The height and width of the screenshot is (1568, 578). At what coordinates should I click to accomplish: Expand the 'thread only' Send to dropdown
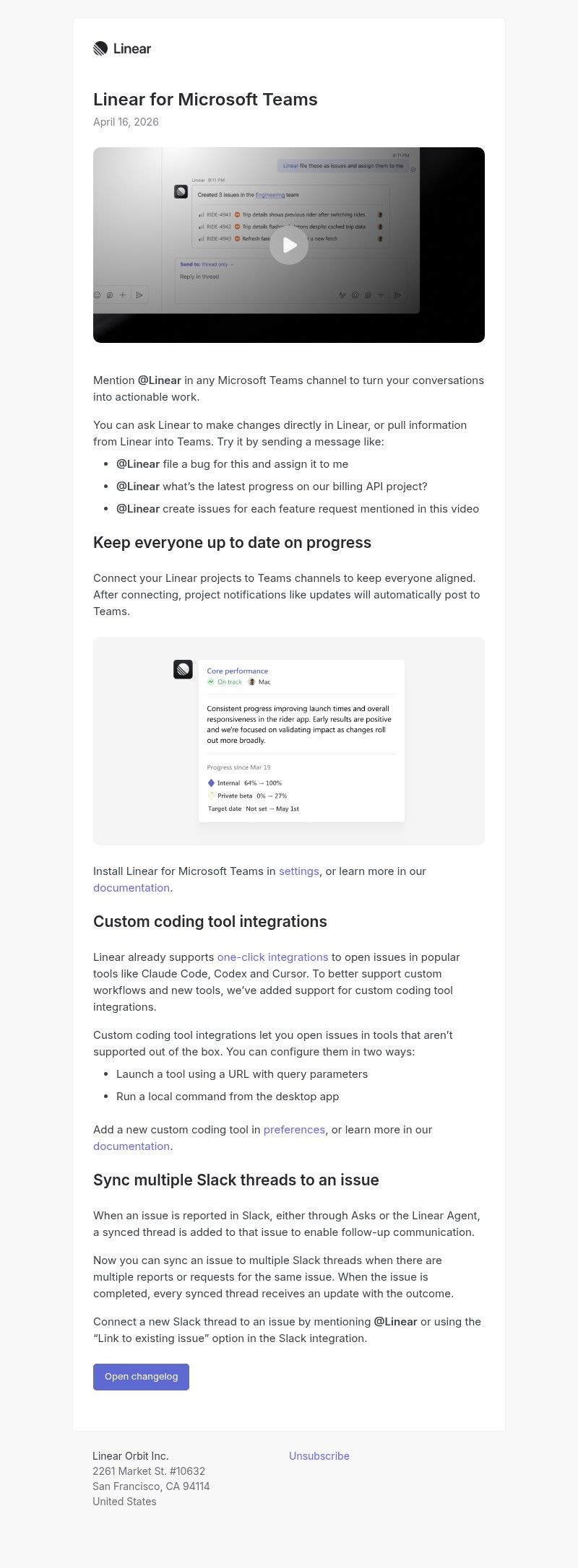click(217, 264)
